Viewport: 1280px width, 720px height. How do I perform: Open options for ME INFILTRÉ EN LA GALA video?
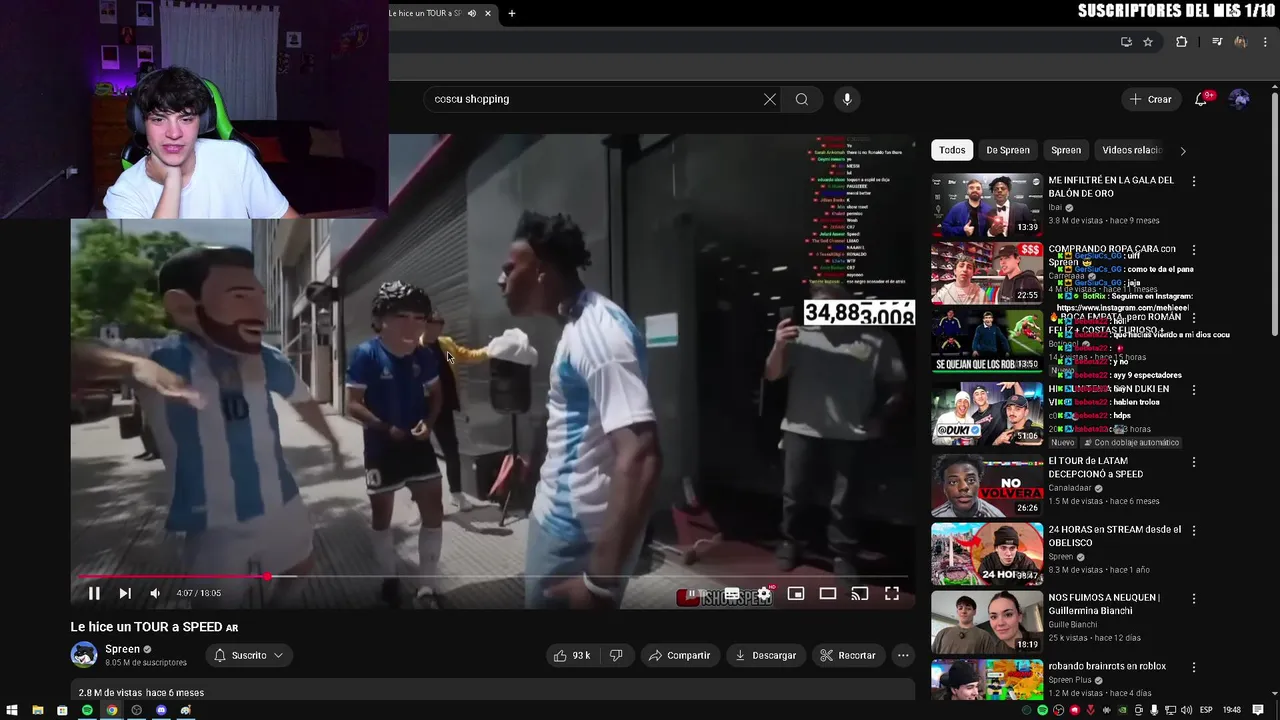coord(1193,181)
